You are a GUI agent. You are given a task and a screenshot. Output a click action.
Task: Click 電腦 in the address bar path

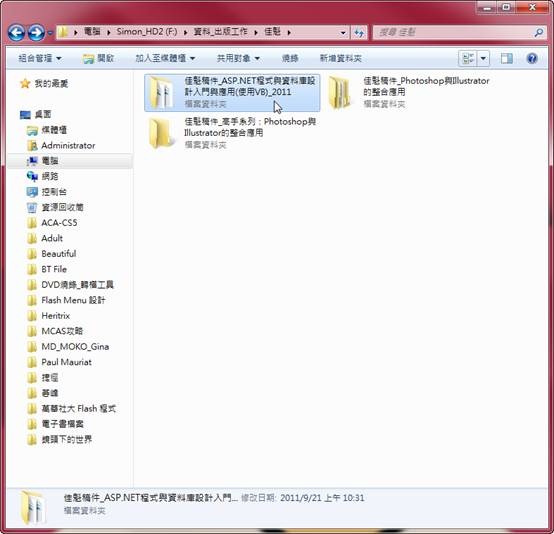pos(92,32)
